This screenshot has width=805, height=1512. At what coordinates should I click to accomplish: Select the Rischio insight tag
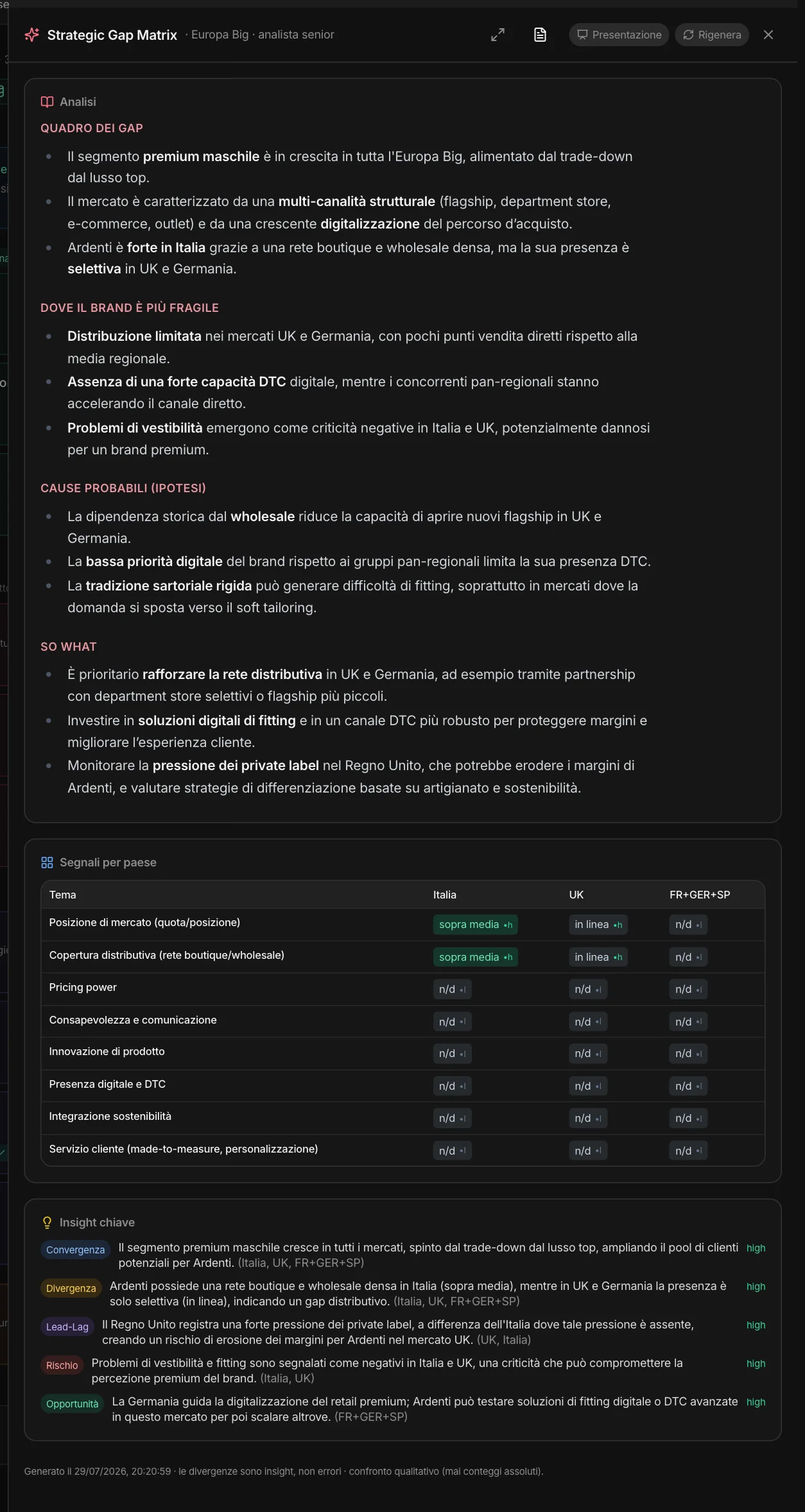tap(62, 1365)
